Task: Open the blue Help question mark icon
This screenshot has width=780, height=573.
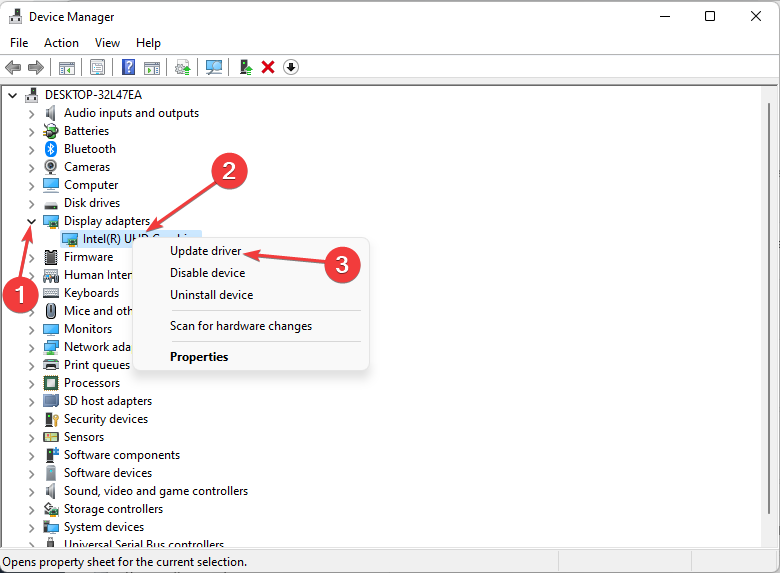Action: (128, 67)
